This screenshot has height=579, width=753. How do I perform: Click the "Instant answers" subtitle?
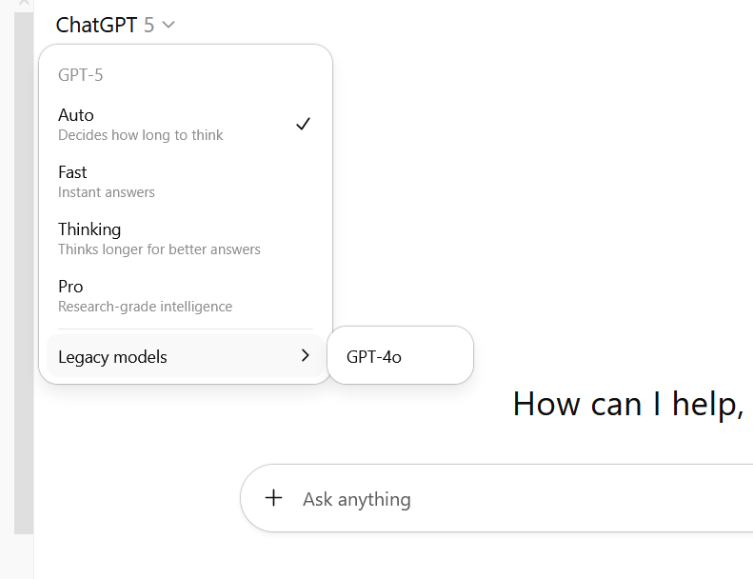106,192
